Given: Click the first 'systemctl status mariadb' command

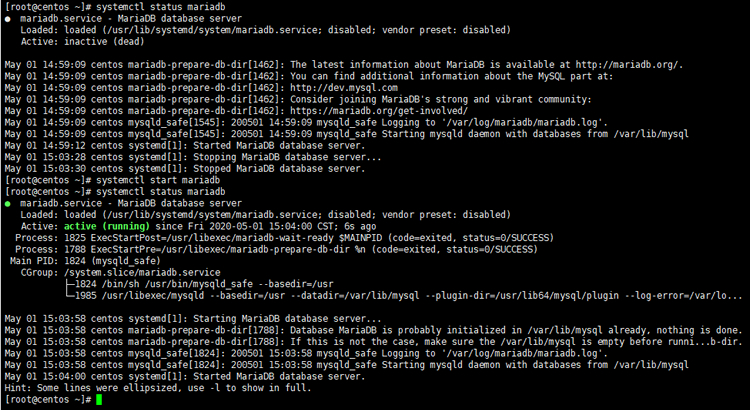Looking at the screenshot, I should (x=160, y=7).
